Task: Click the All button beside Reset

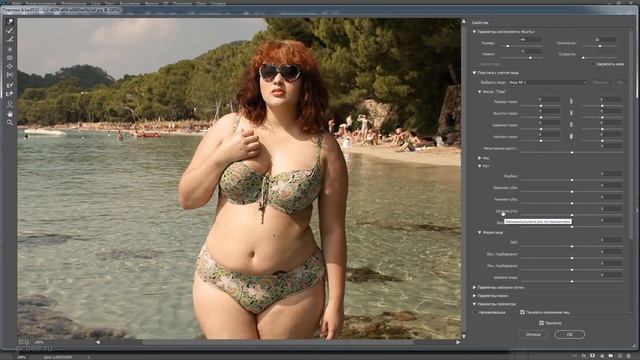Action: 620,82
